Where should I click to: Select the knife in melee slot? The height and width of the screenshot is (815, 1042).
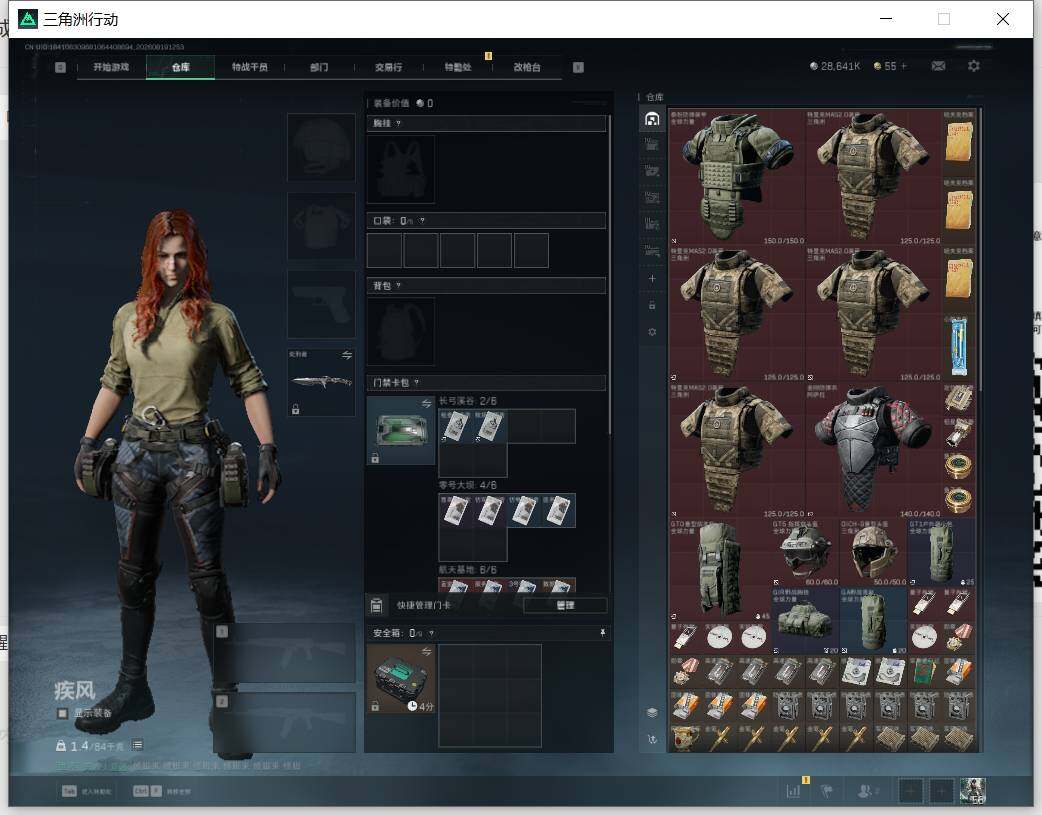322,382
